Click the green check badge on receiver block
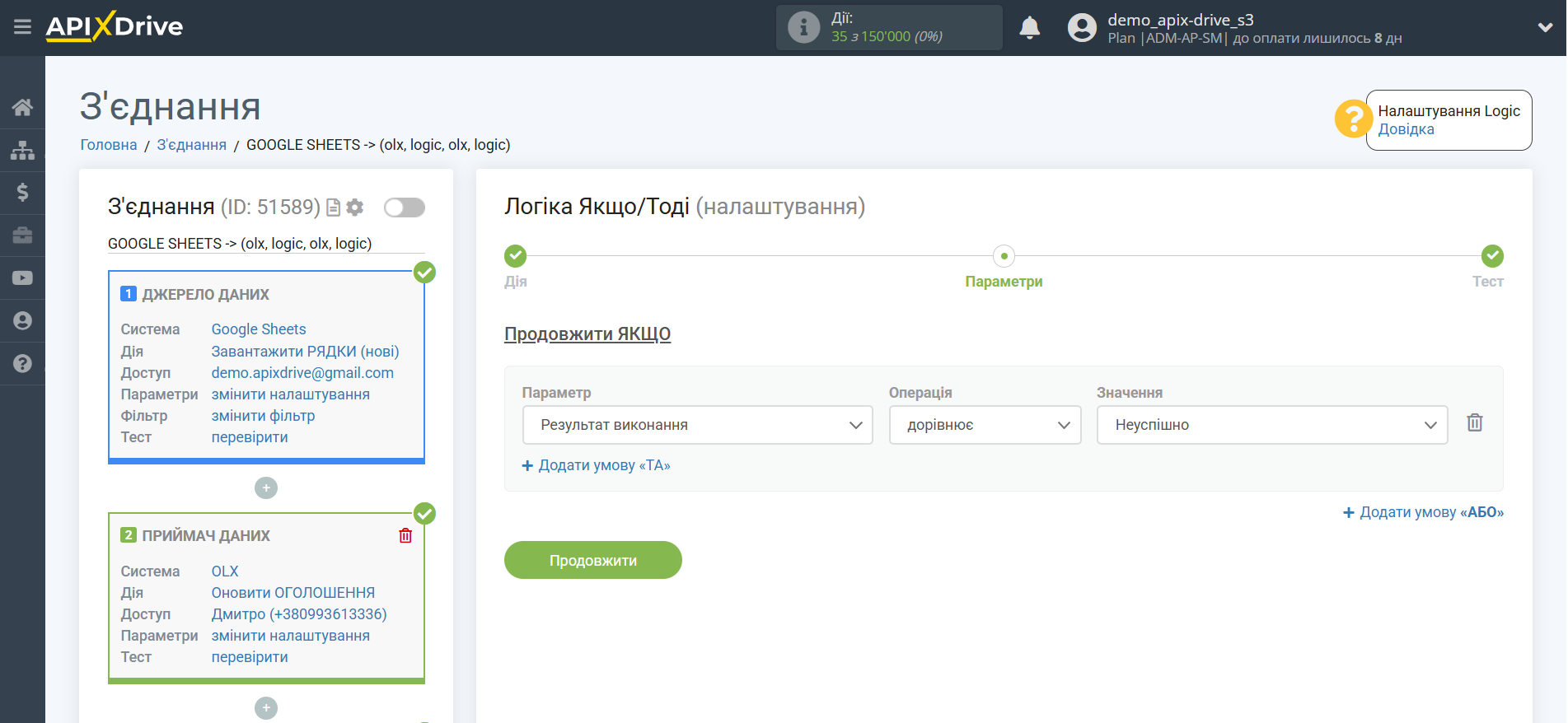Image resolution: width=1568 pixels, height=723 pixels. click(424, 514)
